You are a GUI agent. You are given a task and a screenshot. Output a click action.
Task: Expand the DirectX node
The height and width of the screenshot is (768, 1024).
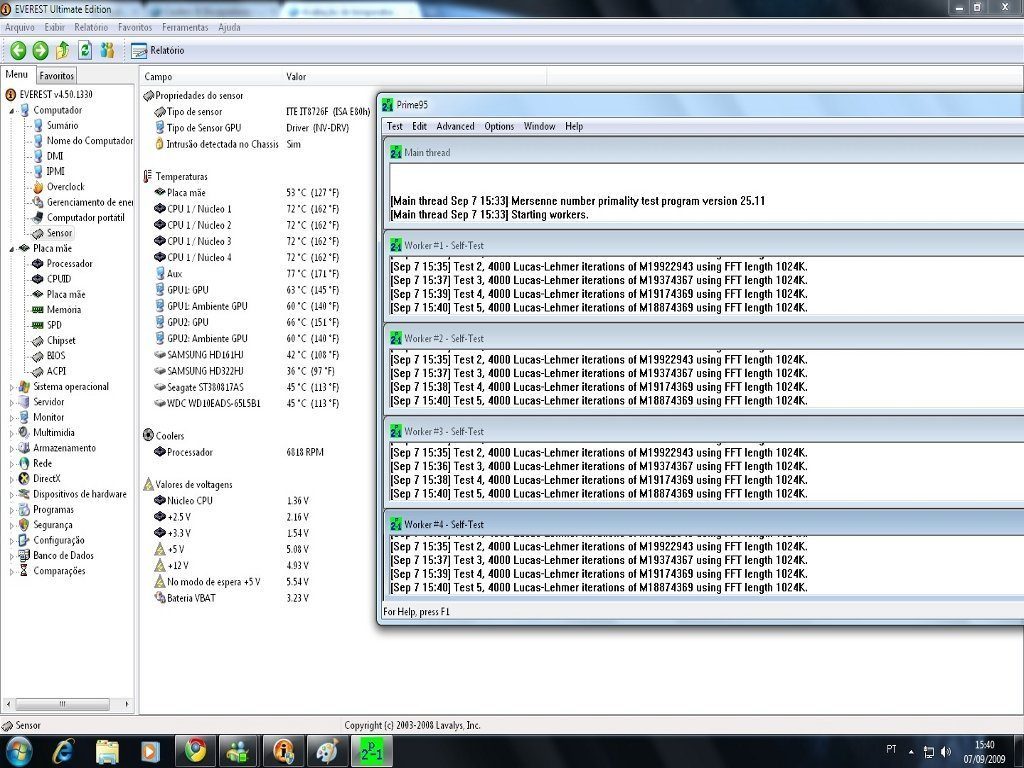coord(12,479)
